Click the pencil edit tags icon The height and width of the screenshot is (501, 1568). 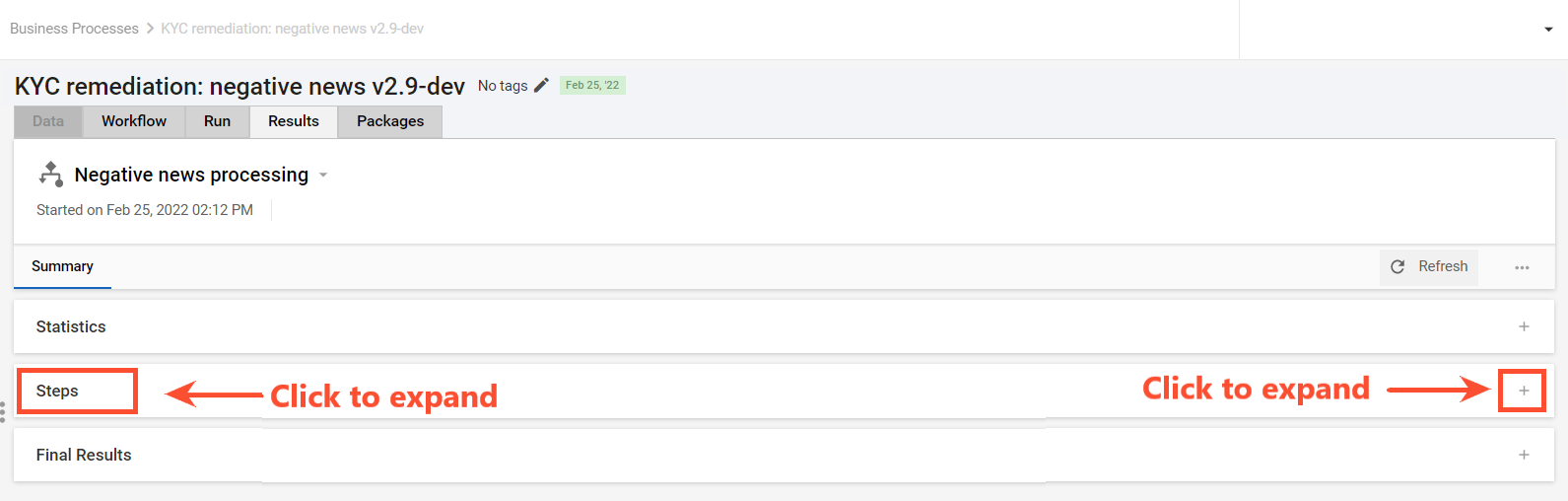click(x=541, y=86)
